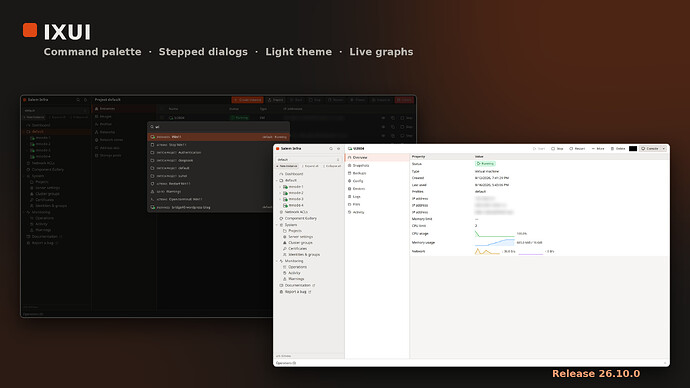Click Stop in light window toolbar
Image resolution: width=690 pixels, height=388 pixels.
coord(557,149)
